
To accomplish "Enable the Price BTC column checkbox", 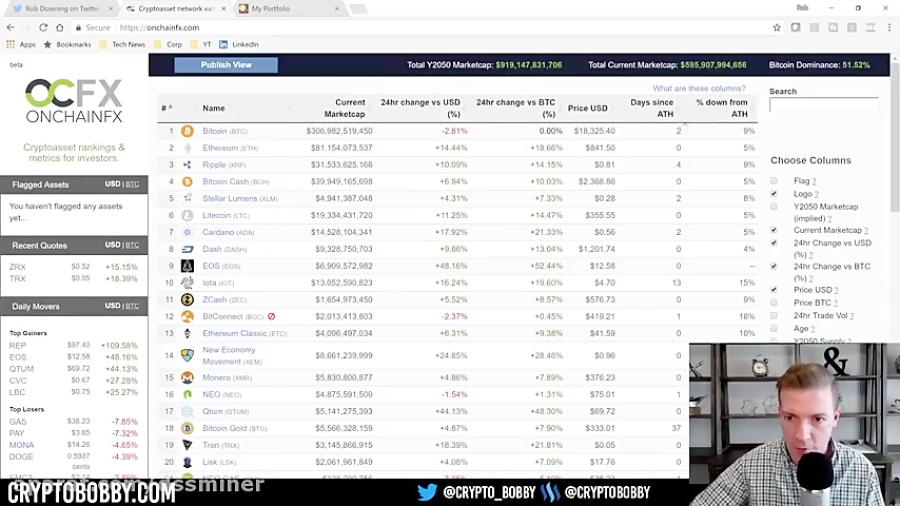I will 774,303.
